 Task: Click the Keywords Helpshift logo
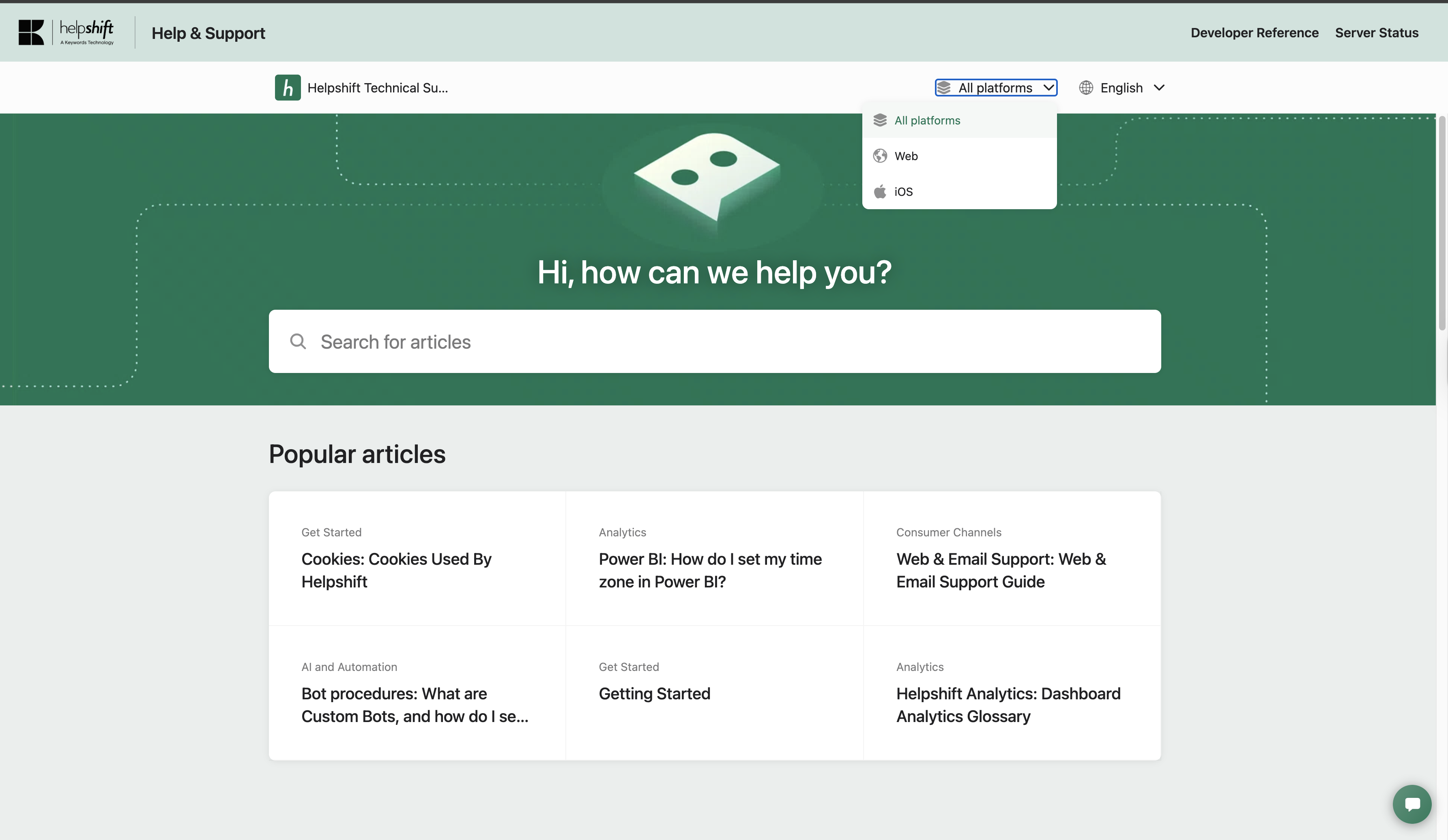[66, 32]
